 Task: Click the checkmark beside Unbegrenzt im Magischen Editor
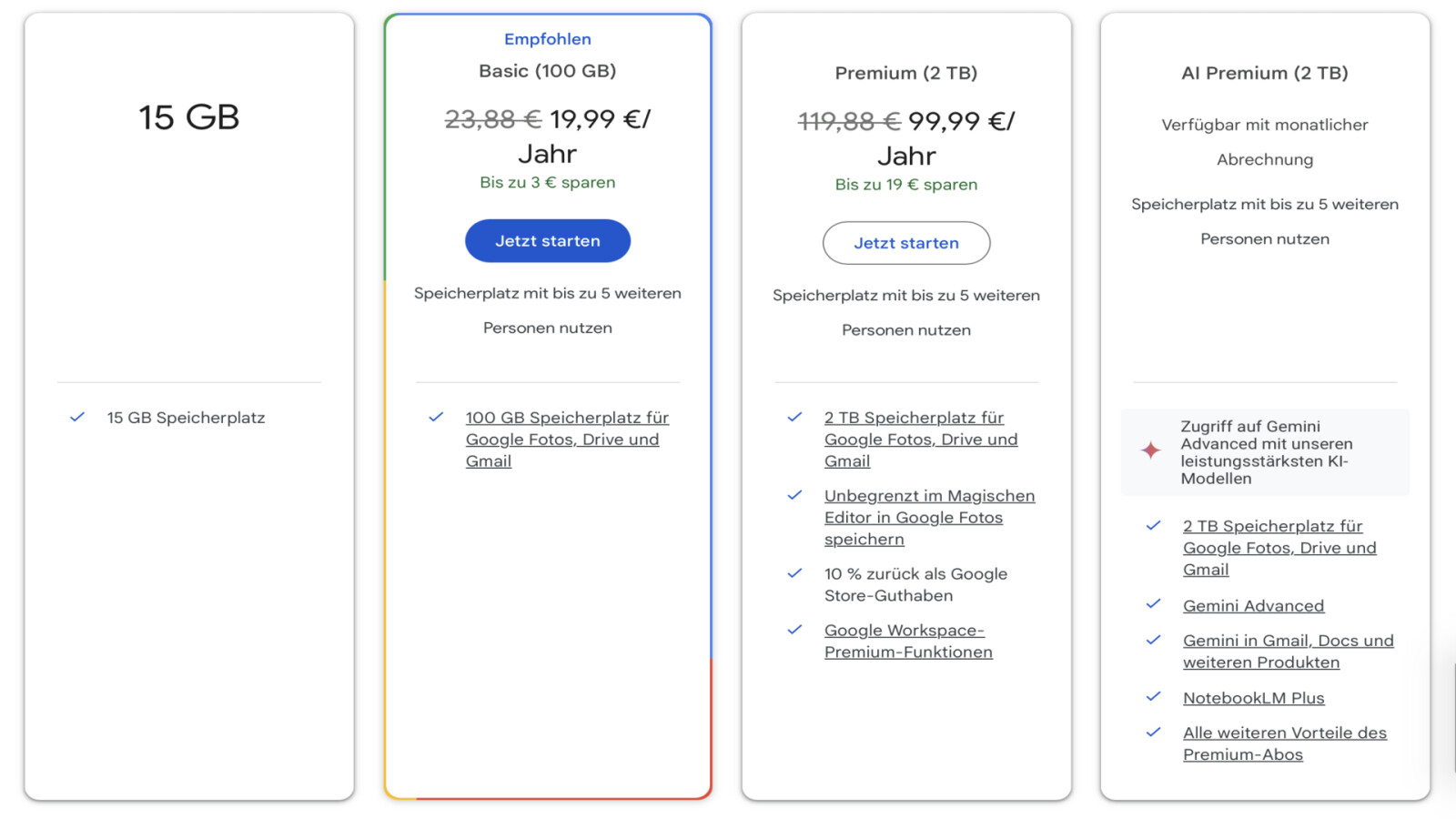click(793, 496)
